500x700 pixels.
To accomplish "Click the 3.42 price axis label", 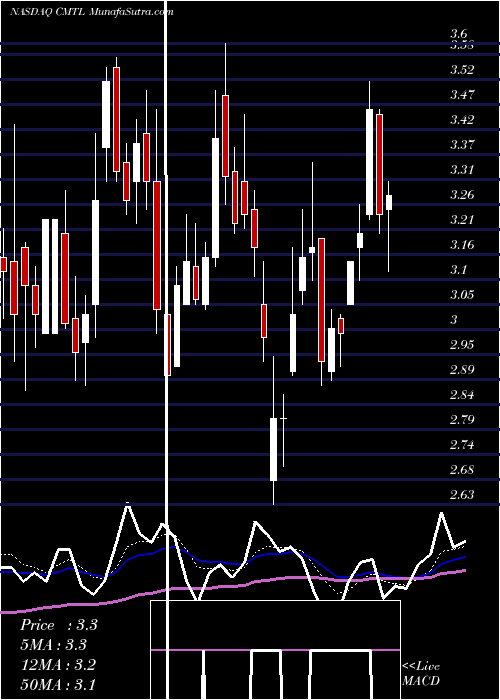I will click(462, 120).
